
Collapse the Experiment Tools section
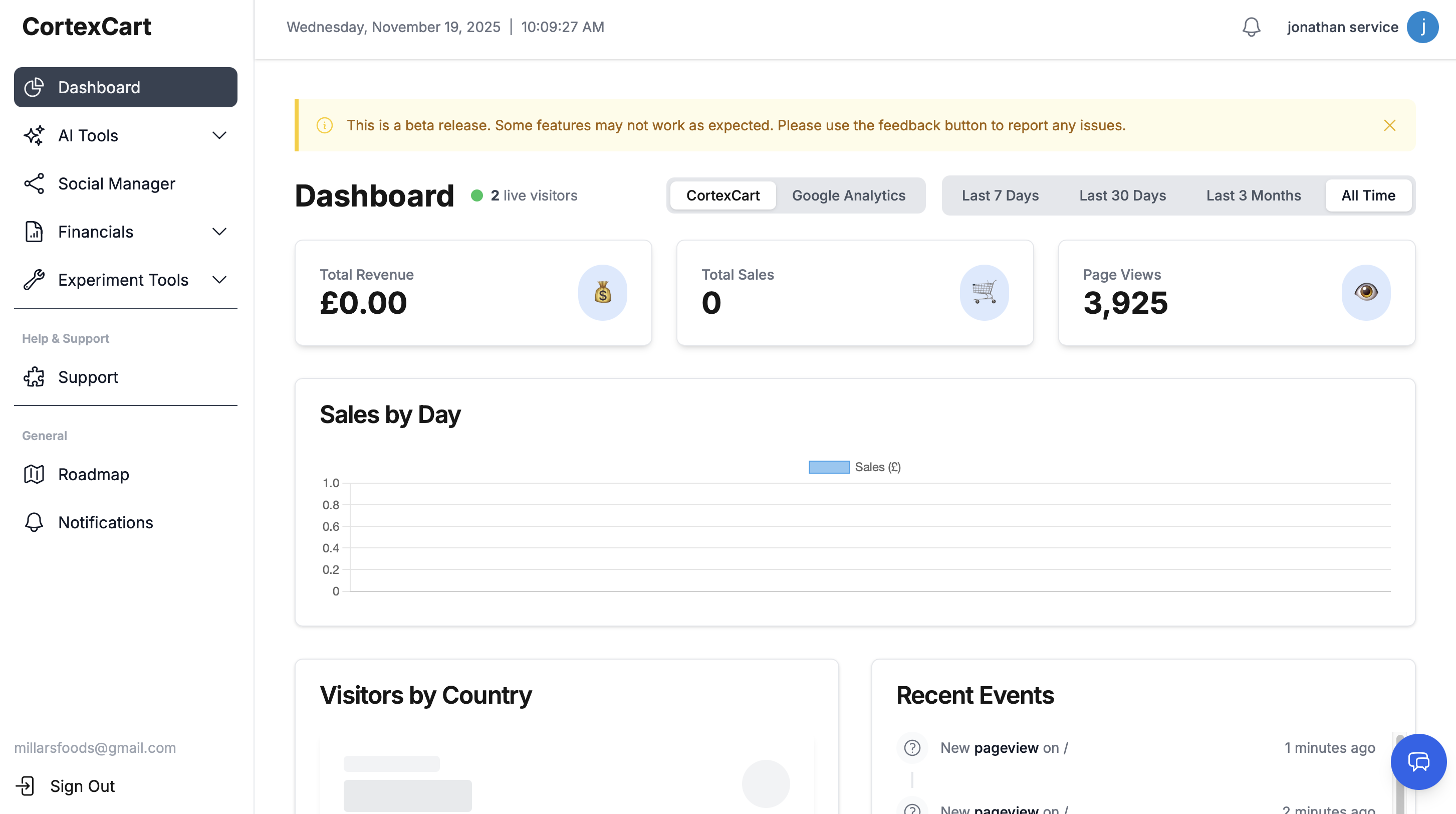click(x=219, y=279)
